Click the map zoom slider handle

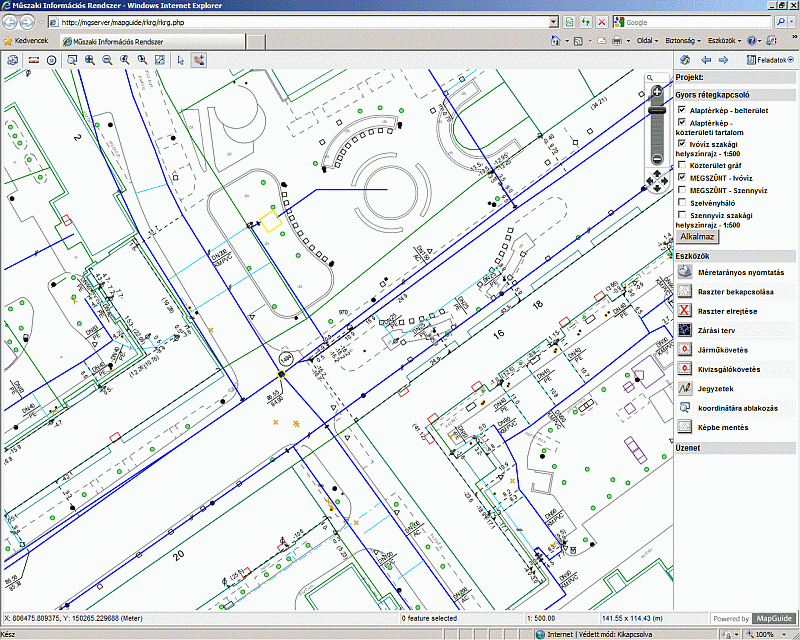657,109
